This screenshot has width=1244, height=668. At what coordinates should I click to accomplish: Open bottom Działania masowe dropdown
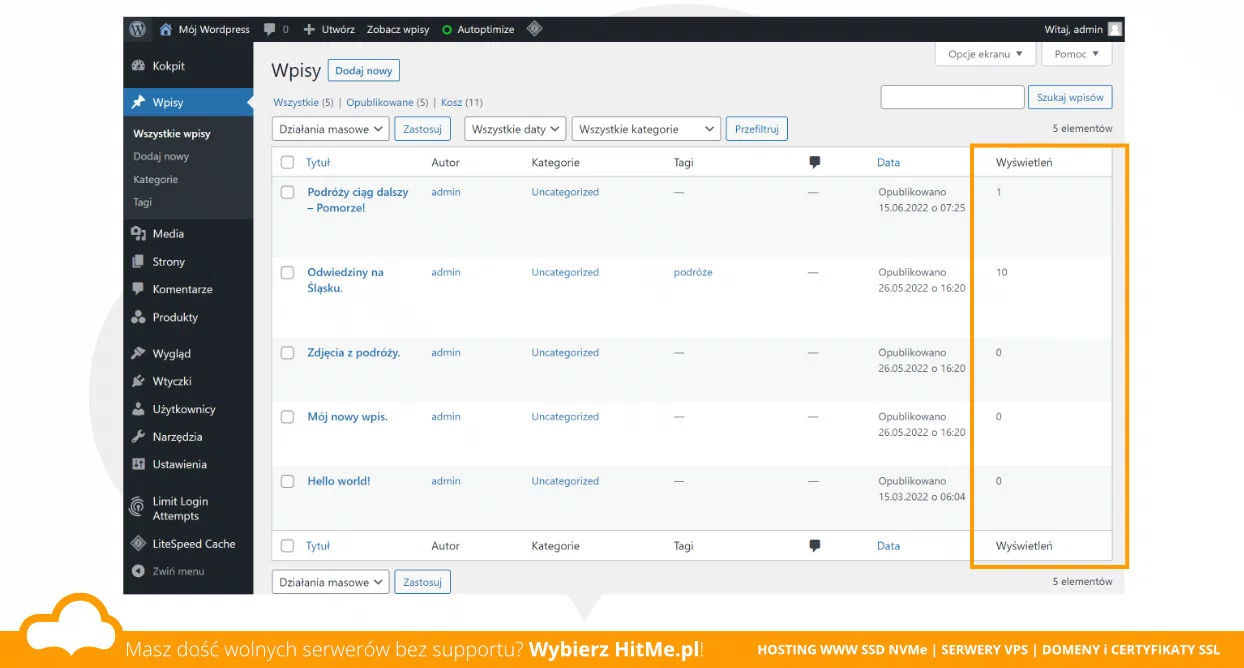pos(330,582)
